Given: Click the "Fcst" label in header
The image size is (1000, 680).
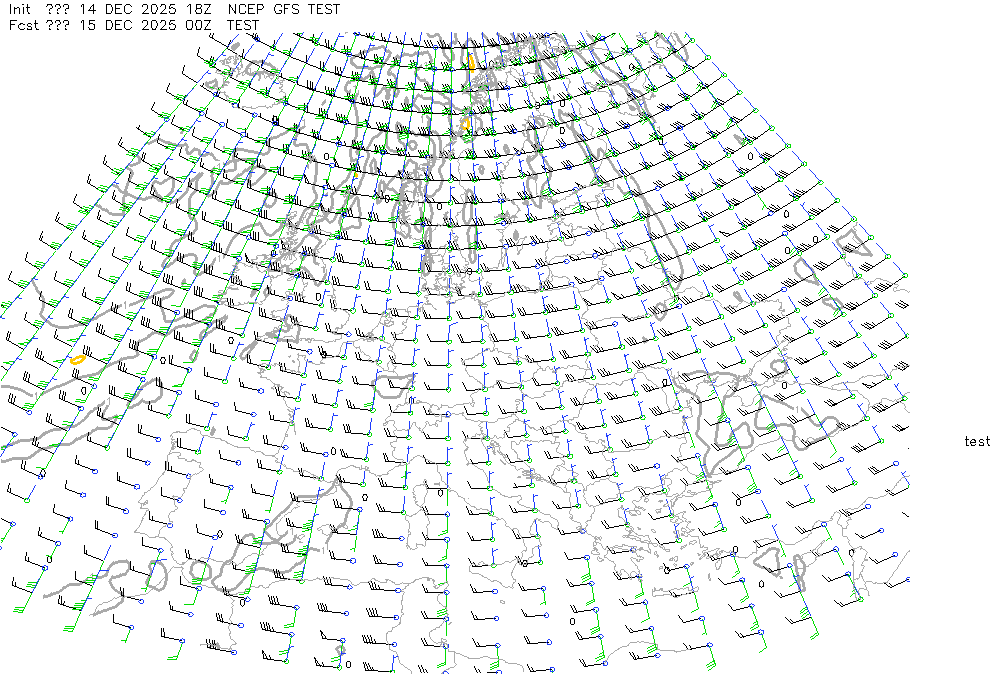Looking at the screenshot, I should coord(22,25).
